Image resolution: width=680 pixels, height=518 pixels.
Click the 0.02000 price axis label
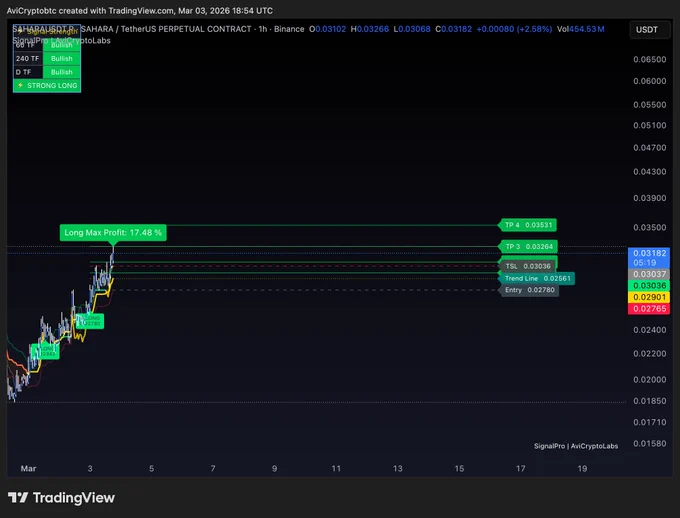coord(650,380)
